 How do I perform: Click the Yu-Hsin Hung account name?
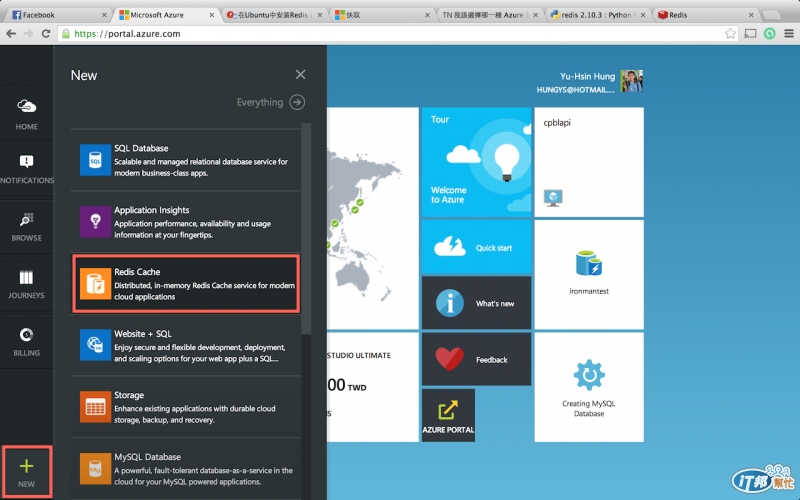587,77
